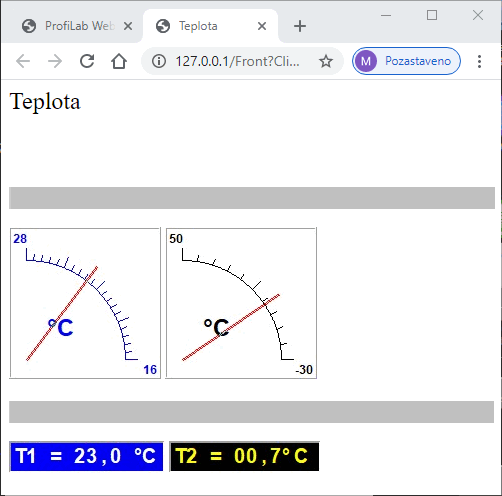Bookmark this page with the star
Screen dimensions: 502x496
(x=326, y=61)
